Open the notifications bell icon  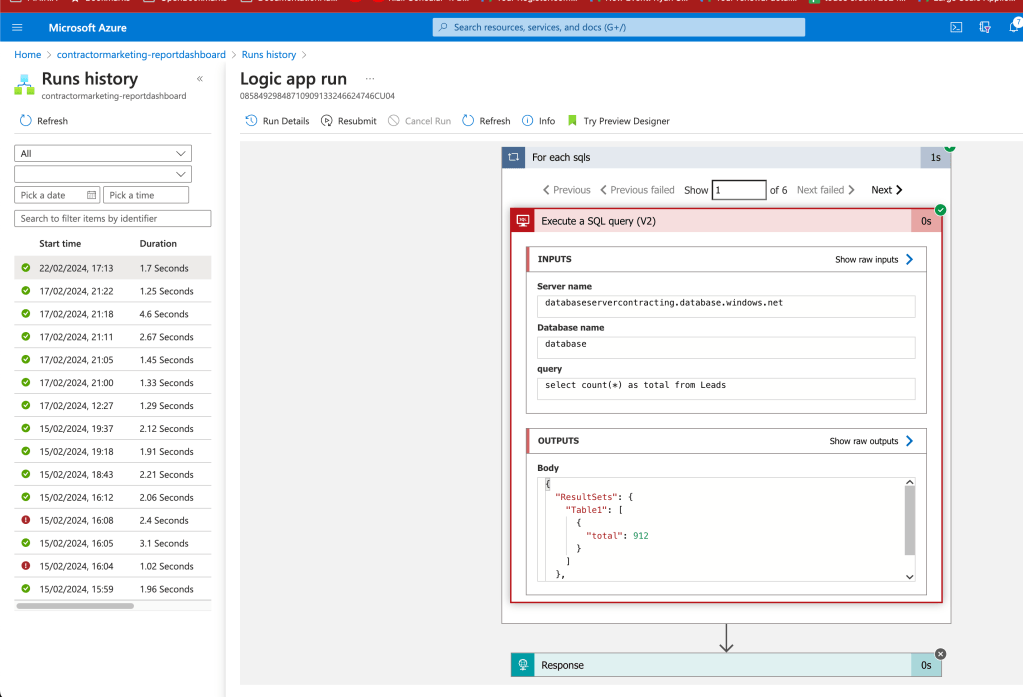tap(1015, 26)
